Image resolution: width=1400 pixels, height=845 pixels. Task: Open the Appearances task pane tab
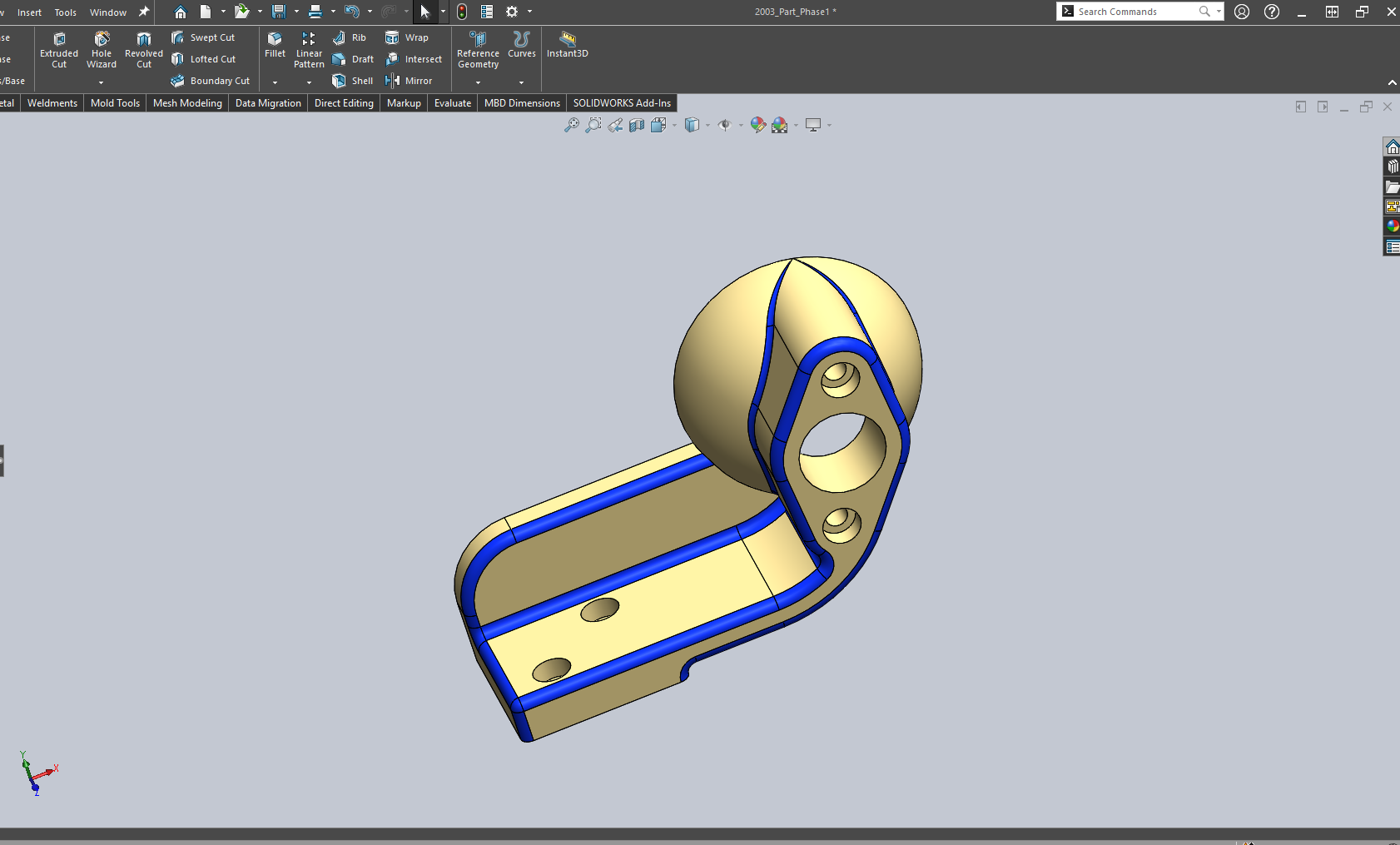click(x=1392, y=226)
